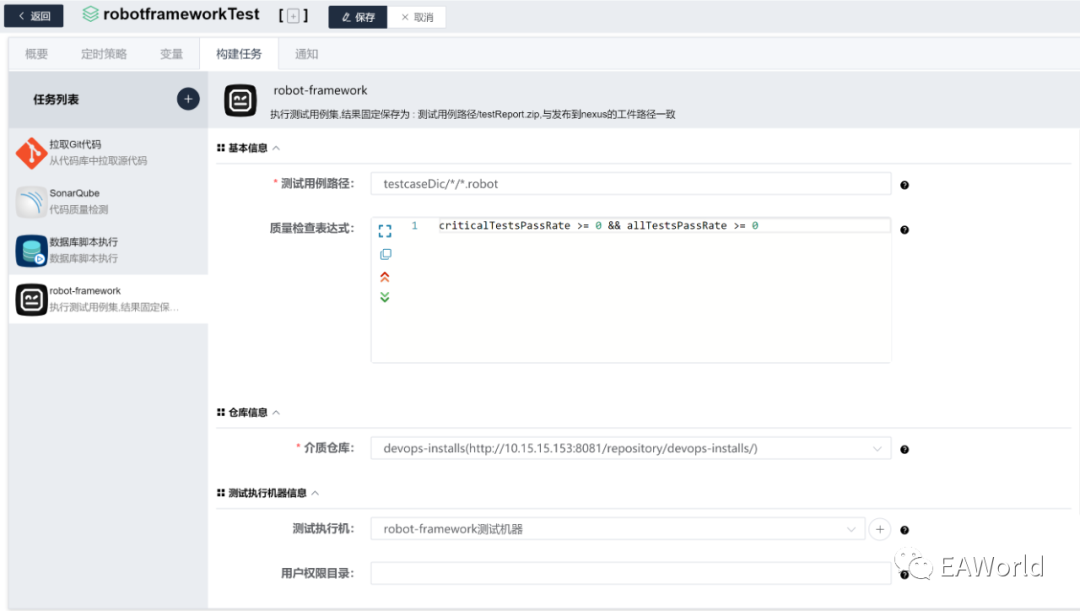This screenshot has width=1080, height=611.
Task: Open help for 测试执行机
Action: [x=904, y=530]
